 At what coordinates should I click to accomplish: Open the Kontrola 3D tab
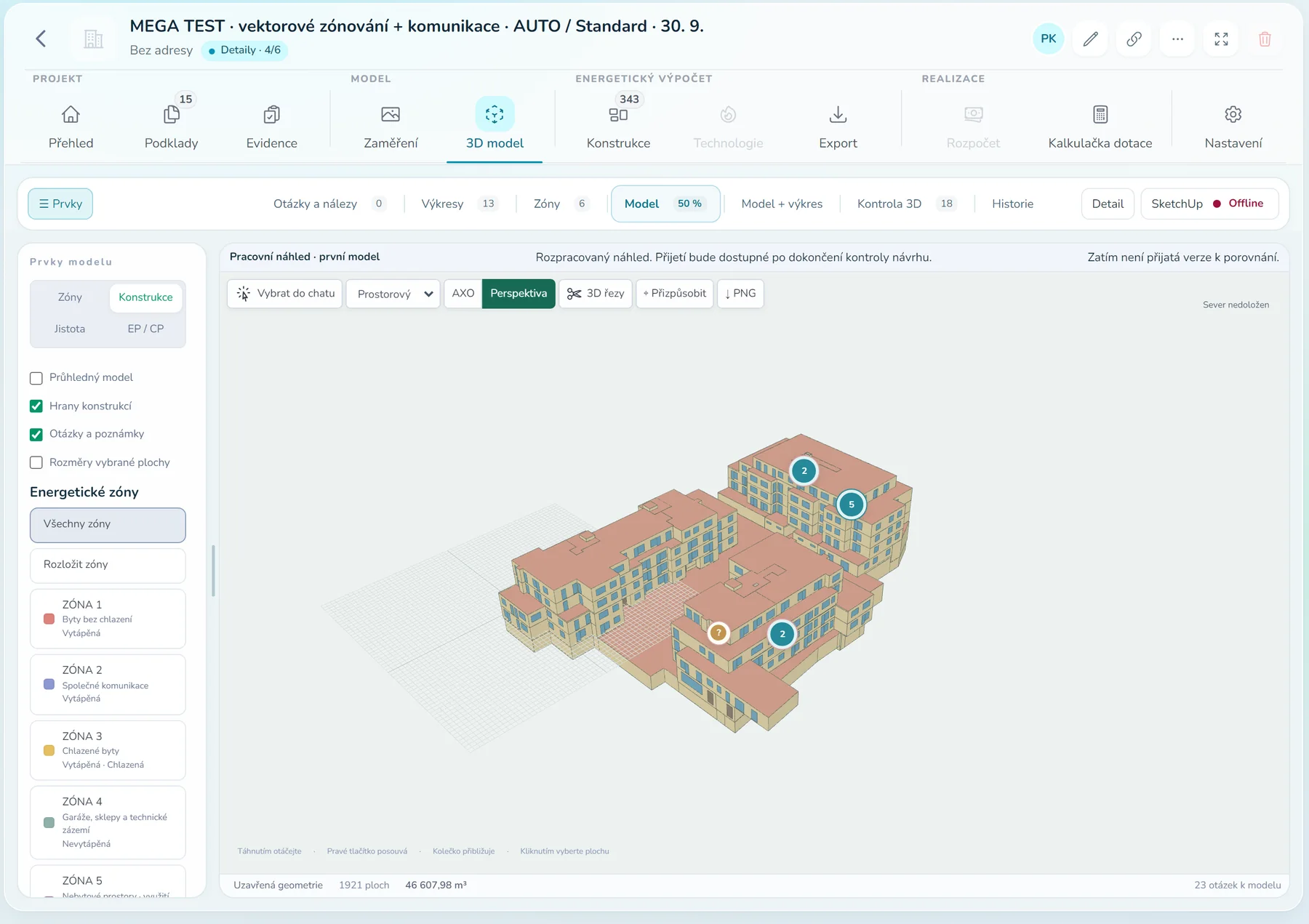(x=906, y=204)
